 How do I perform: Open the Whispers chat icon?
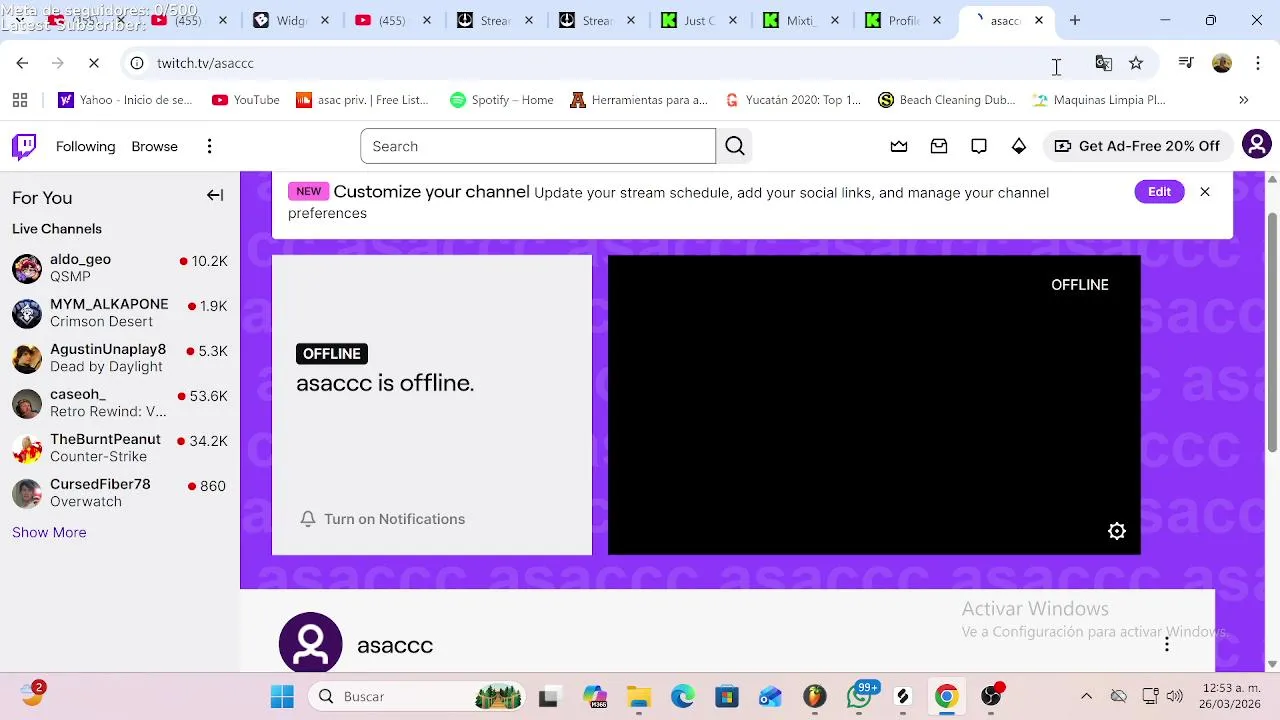[x=979, y=146]
